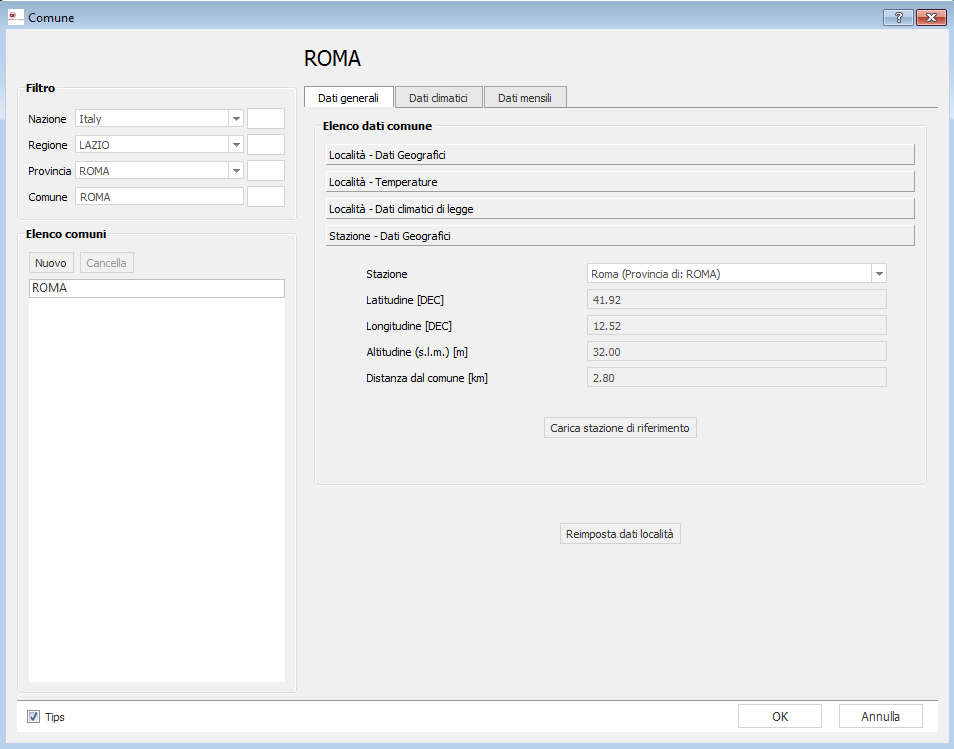
Task: Select ROMA in the Elenco comuni list
Action: [157, 288]
